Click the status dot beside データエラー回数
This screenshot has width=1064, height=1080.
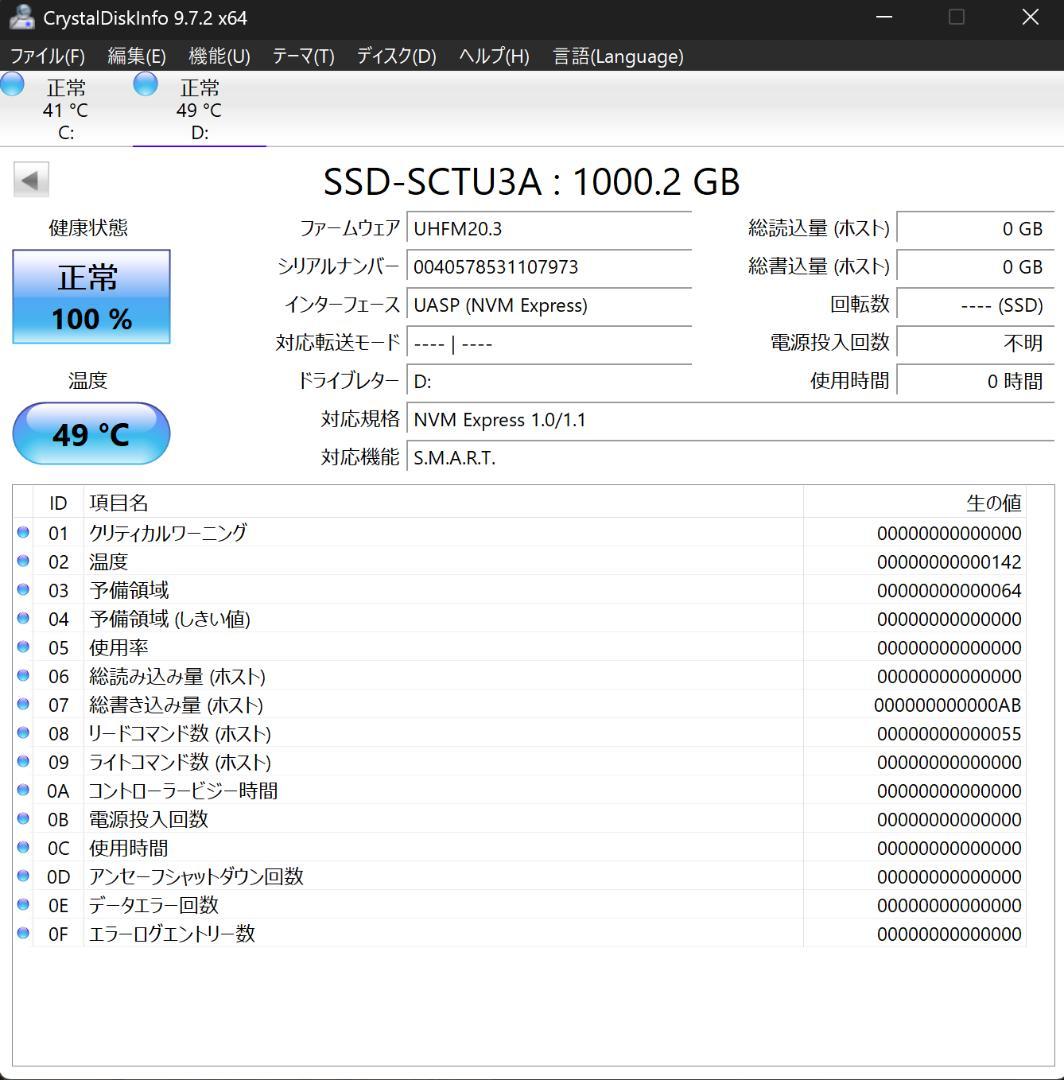[22, 905]
